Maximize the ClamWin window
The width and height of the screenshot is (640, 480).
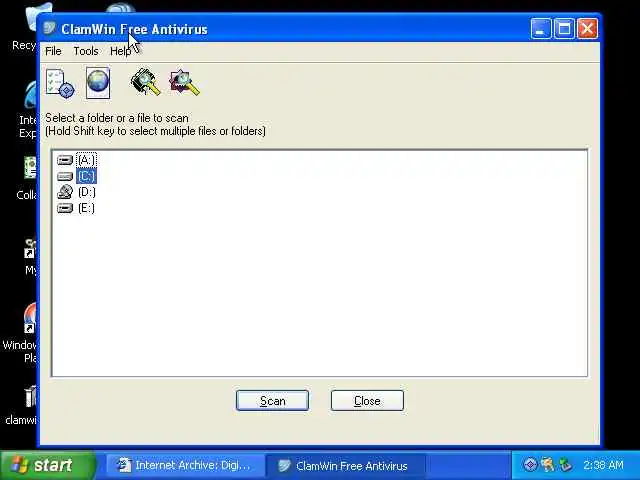[x=564, y=29]
